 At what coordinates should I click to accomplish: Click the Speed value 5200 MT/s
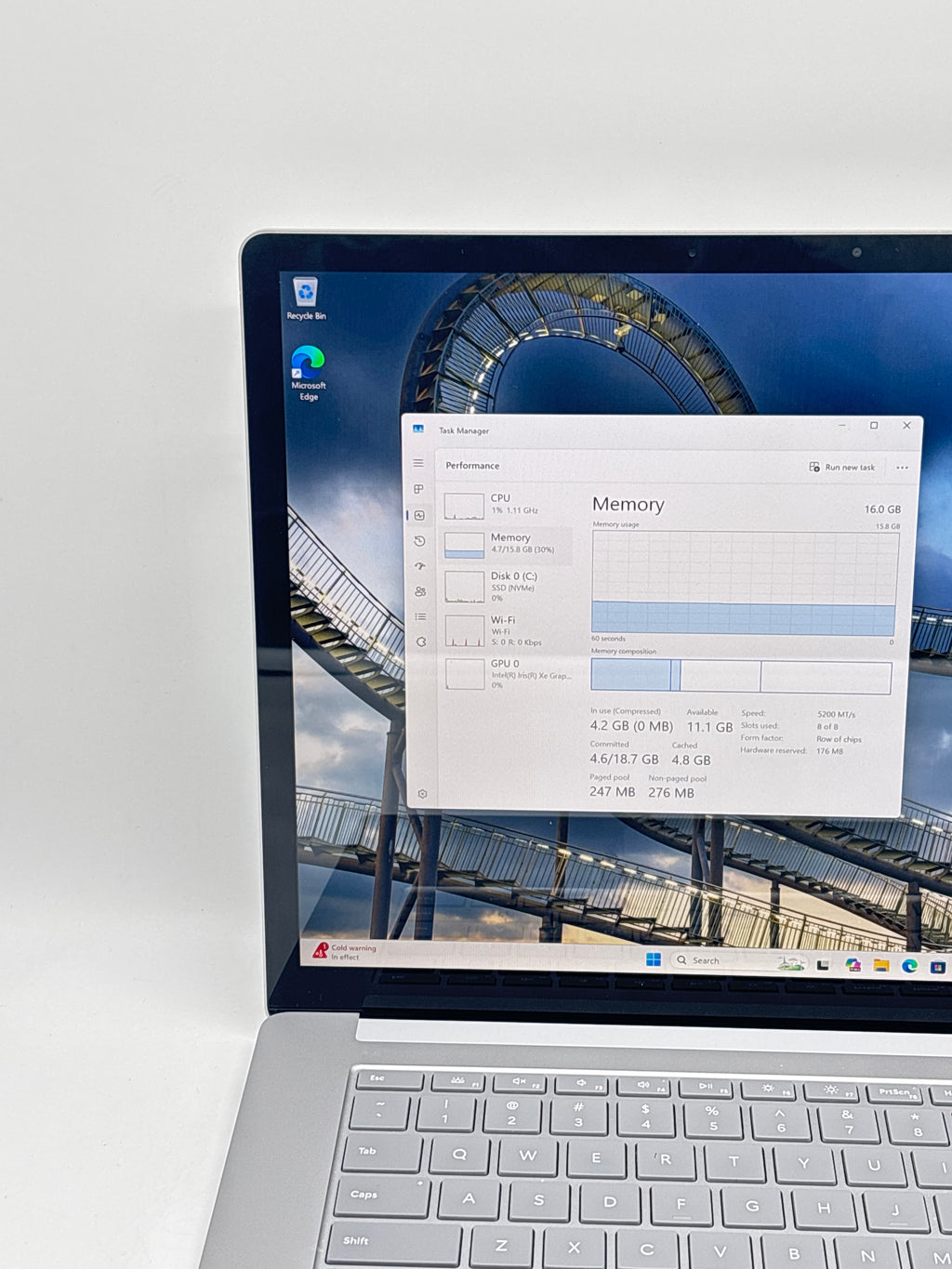(836, 715)
